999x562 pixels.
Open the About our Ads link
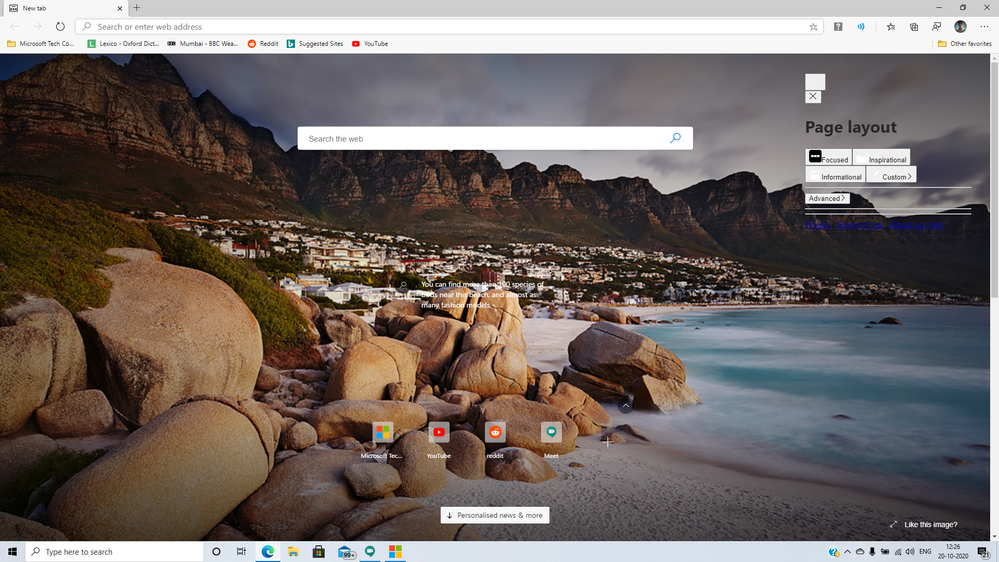pyautogui.click(x=916, y=224)
